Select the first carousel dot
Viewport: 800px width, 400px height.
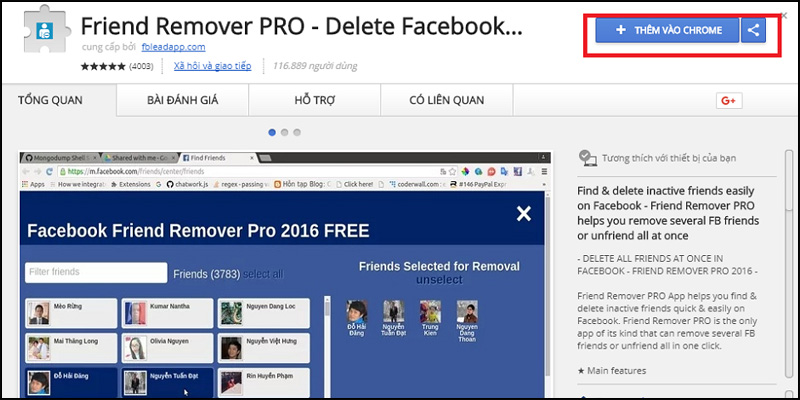[x=272, y=132]
